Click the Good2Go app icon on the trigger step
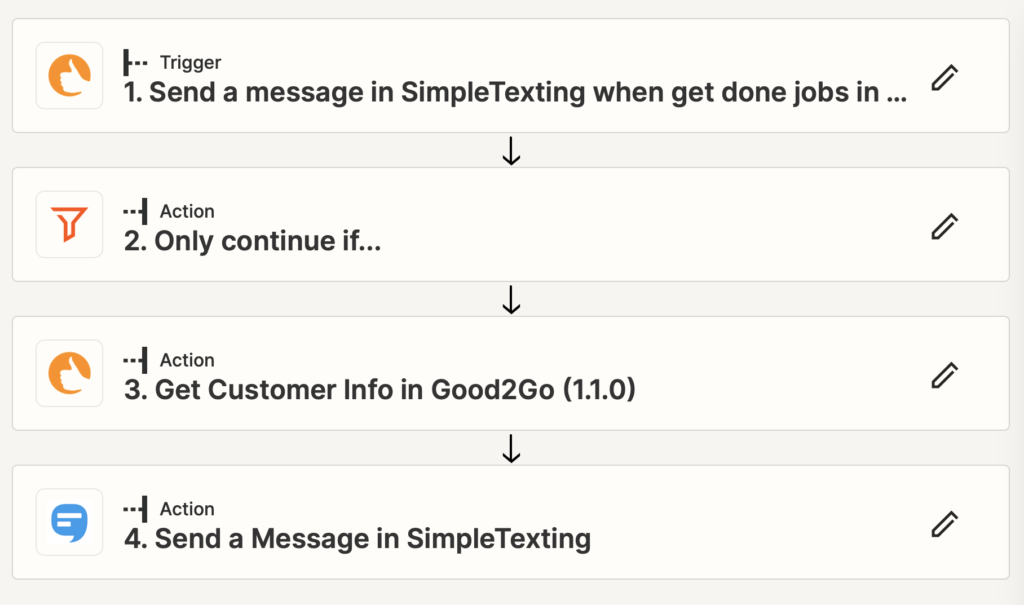1024x605 pixels. 68,76
